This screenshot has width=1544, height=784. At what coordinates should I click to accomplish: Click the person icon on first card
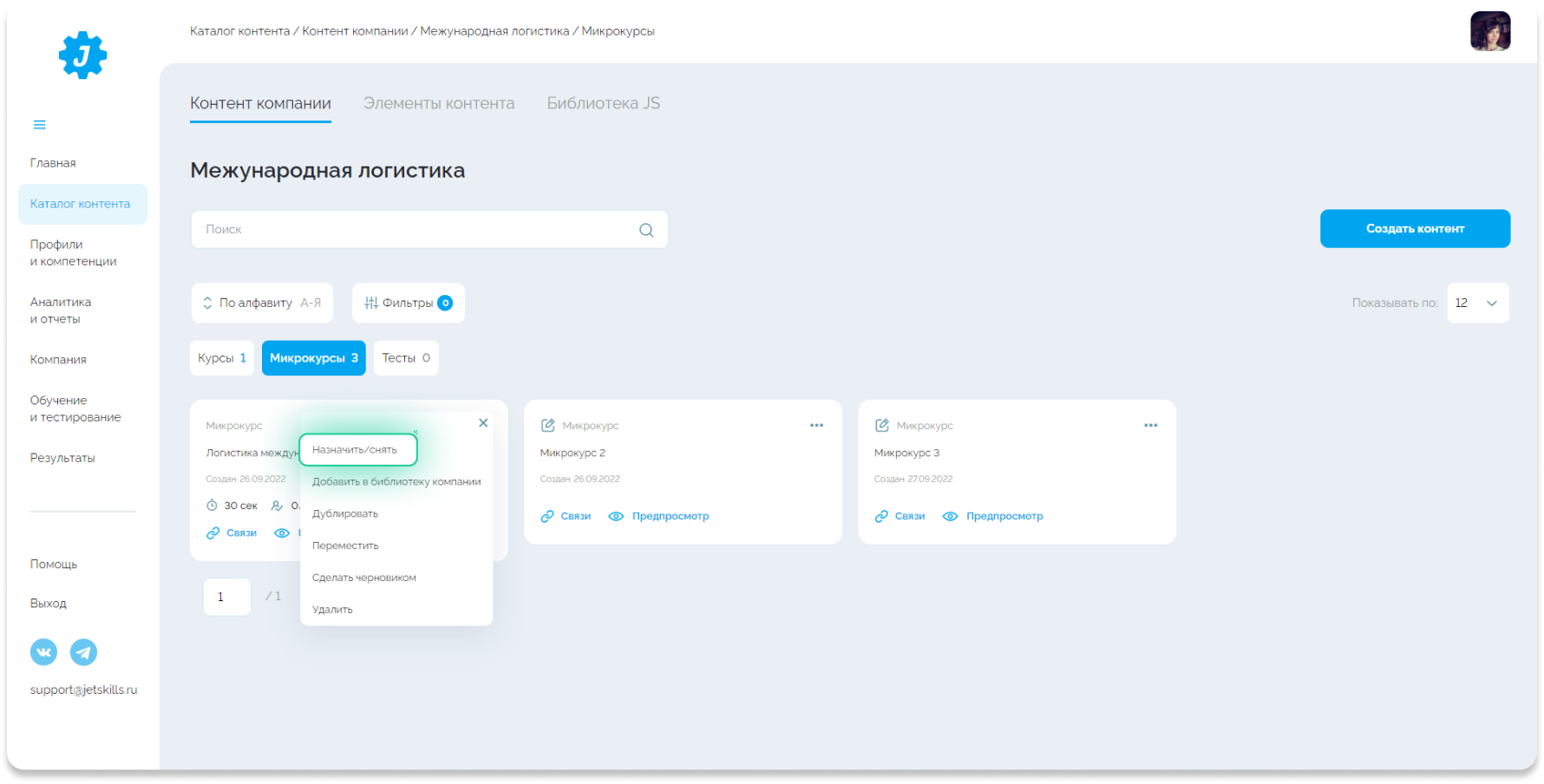point(277,506)
